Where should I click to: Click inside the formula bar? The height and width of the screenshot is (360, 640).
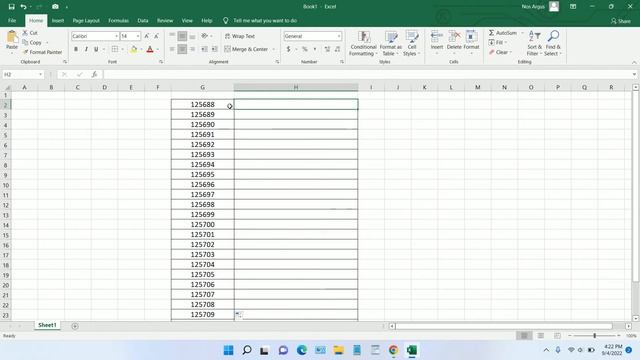[367, 74]
